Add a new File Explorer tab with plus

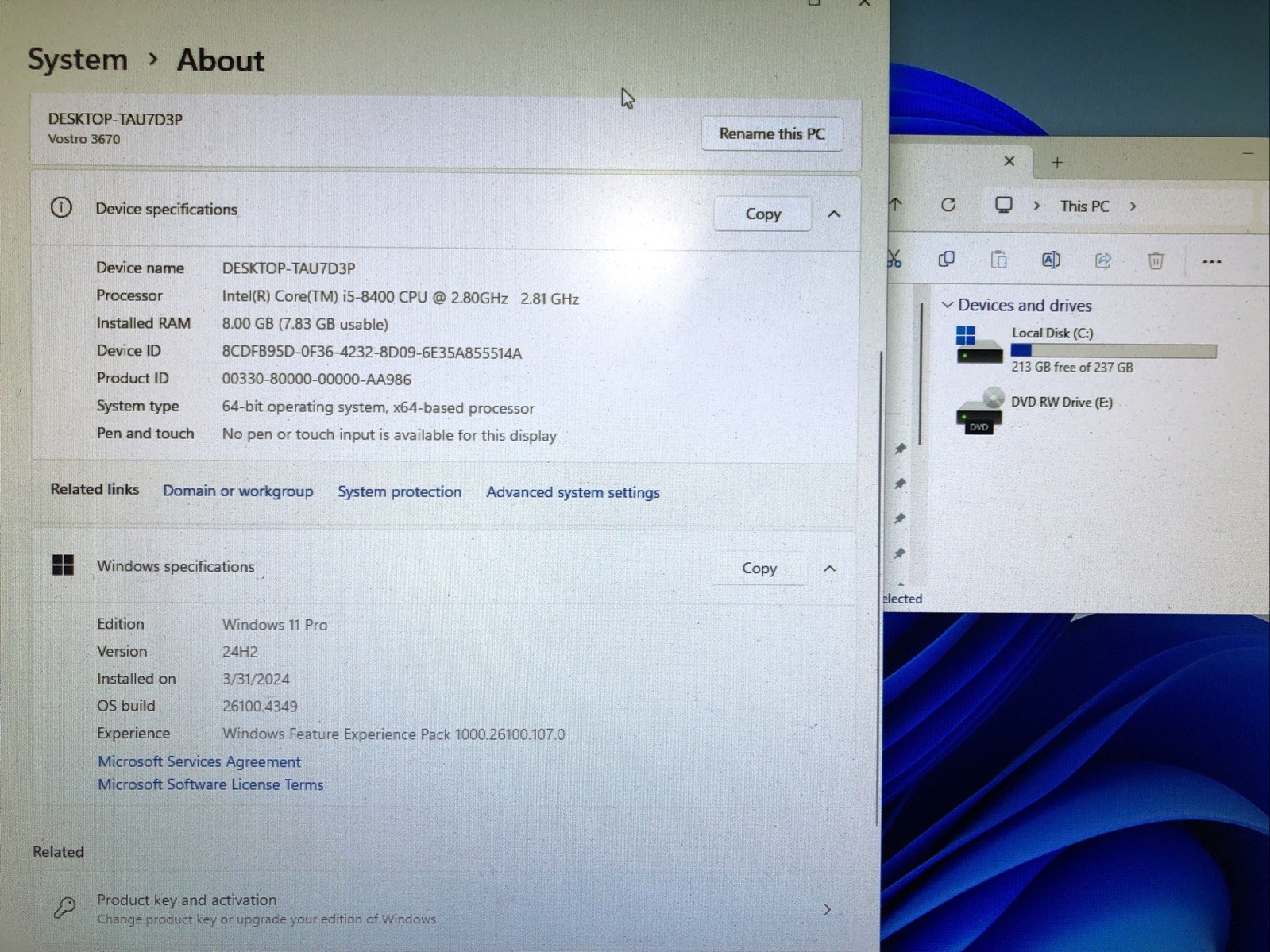[1057, 163]
